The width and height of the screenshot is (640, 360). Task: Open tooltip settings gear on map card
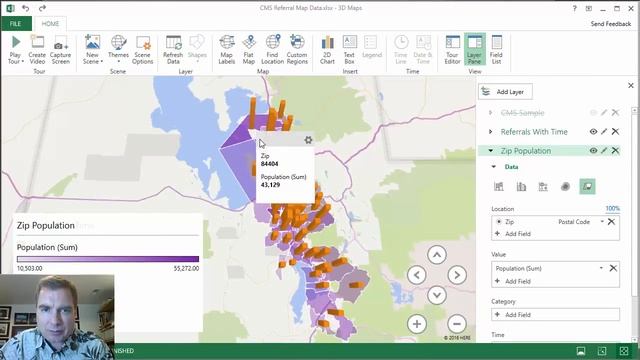pos(308,140)
